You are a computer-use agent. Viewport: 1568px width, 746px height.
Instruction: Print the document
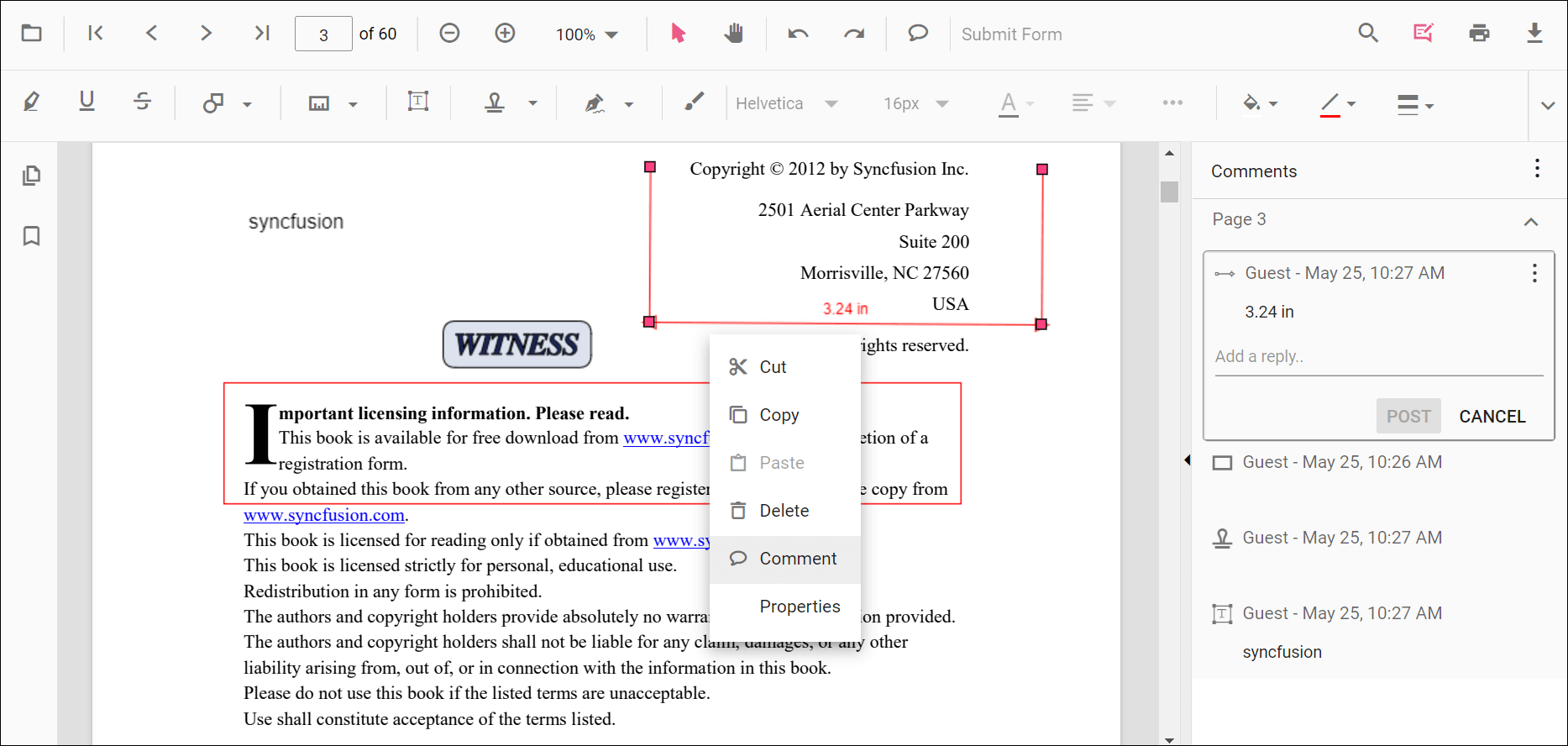1479,34
